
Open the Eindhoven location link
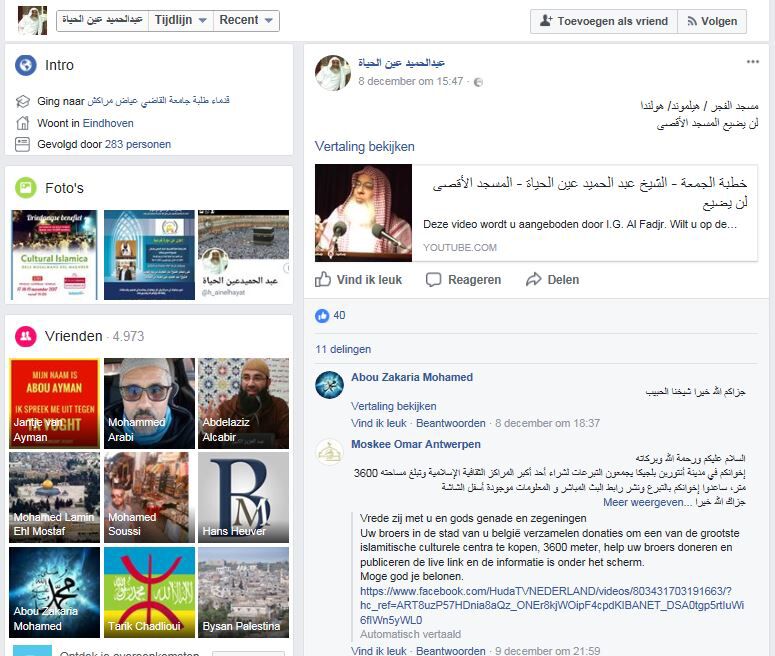[x=108, y=123]
